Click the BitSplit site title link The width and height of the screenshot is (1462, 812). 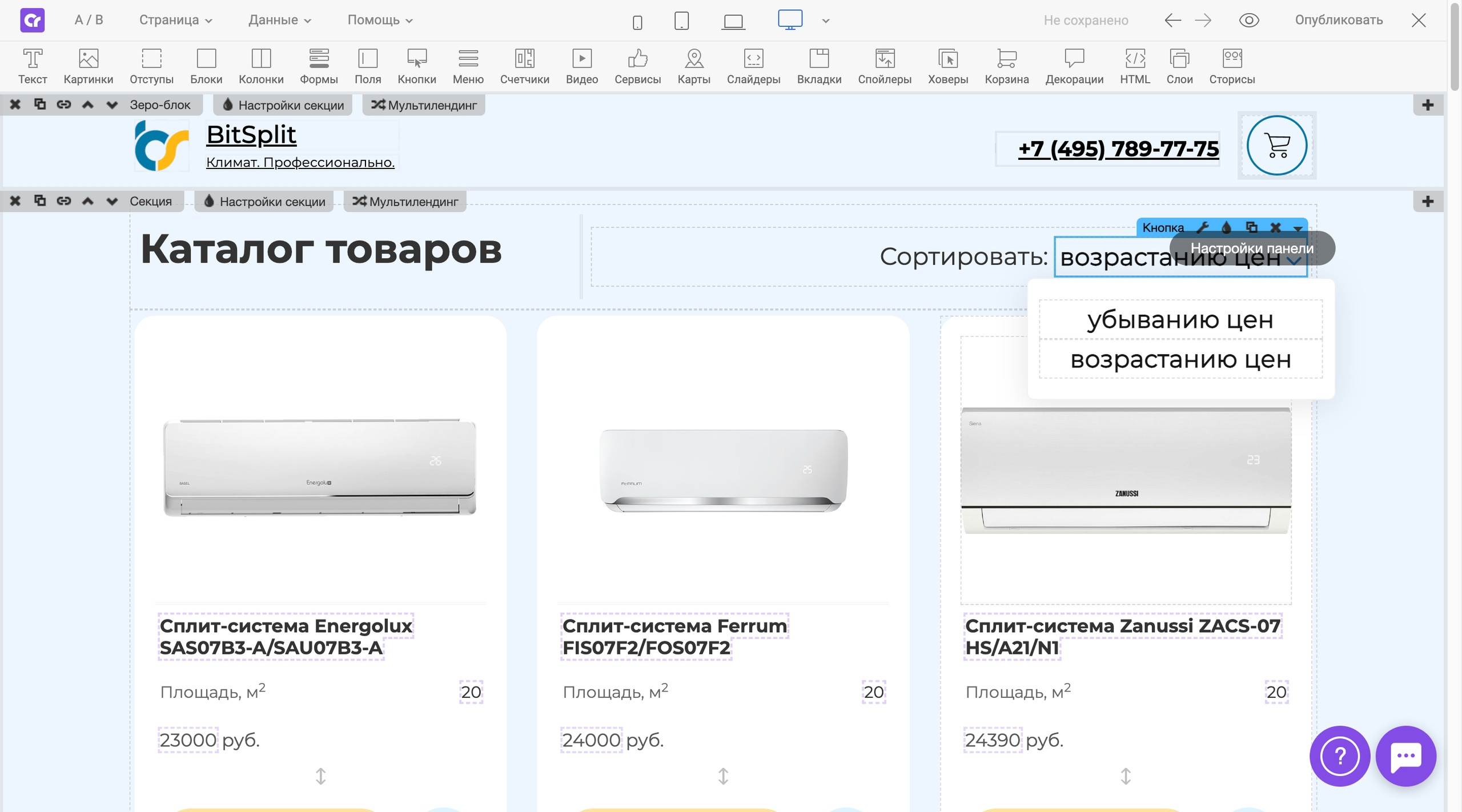(251, 135)
